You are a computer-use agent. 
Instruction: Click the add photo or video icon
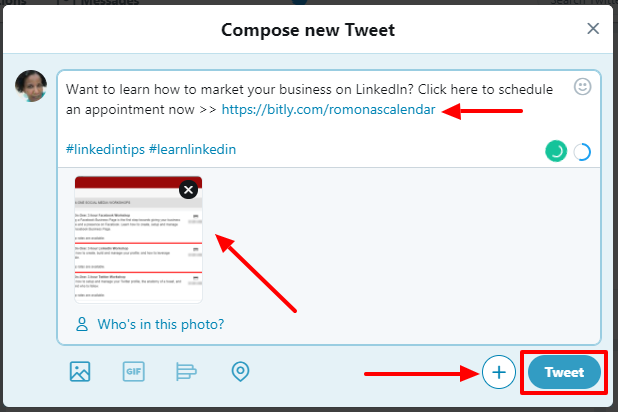80,371
